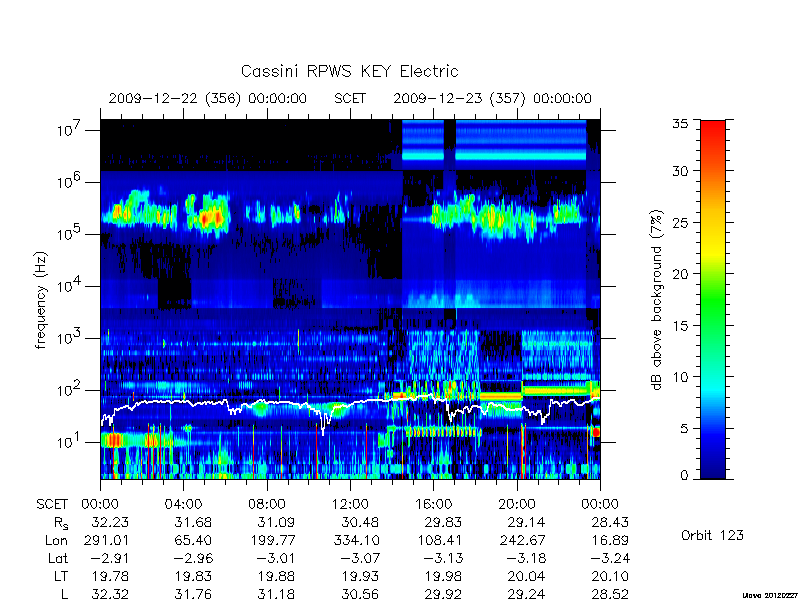Click the L value 31.18

[x=277, y=594]
